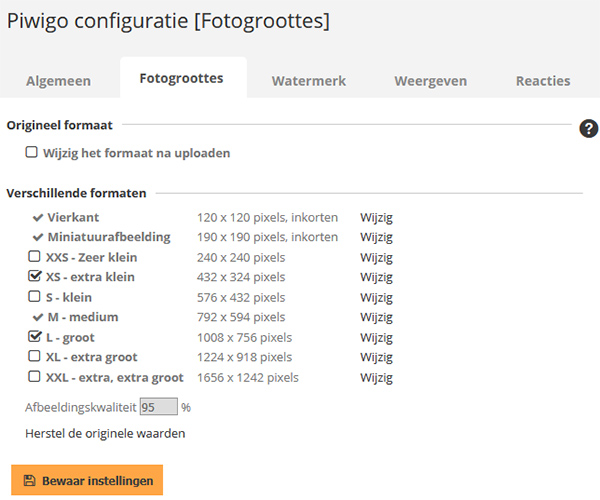Image resolution: width=600 pixels, height=500 pixels.
Task: Click Wijzig for the Vierkant format
Action: click(376, 218)
